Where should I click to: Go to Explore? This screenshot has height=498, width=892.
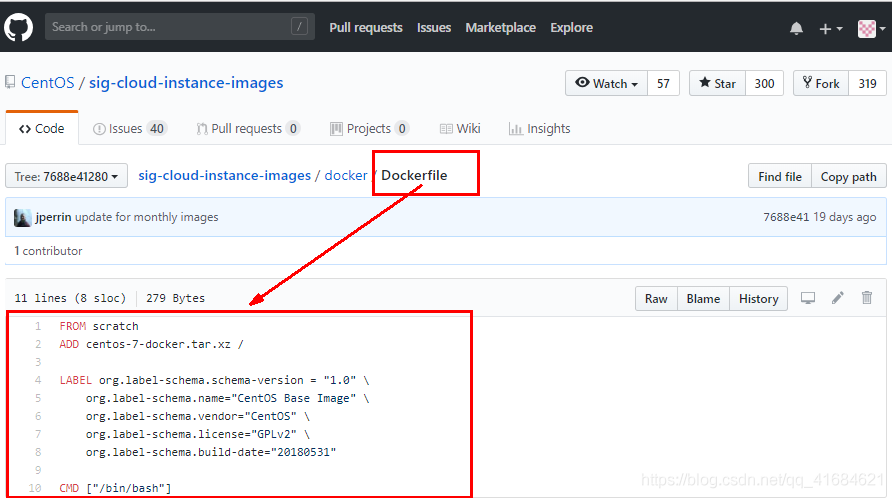571,27
